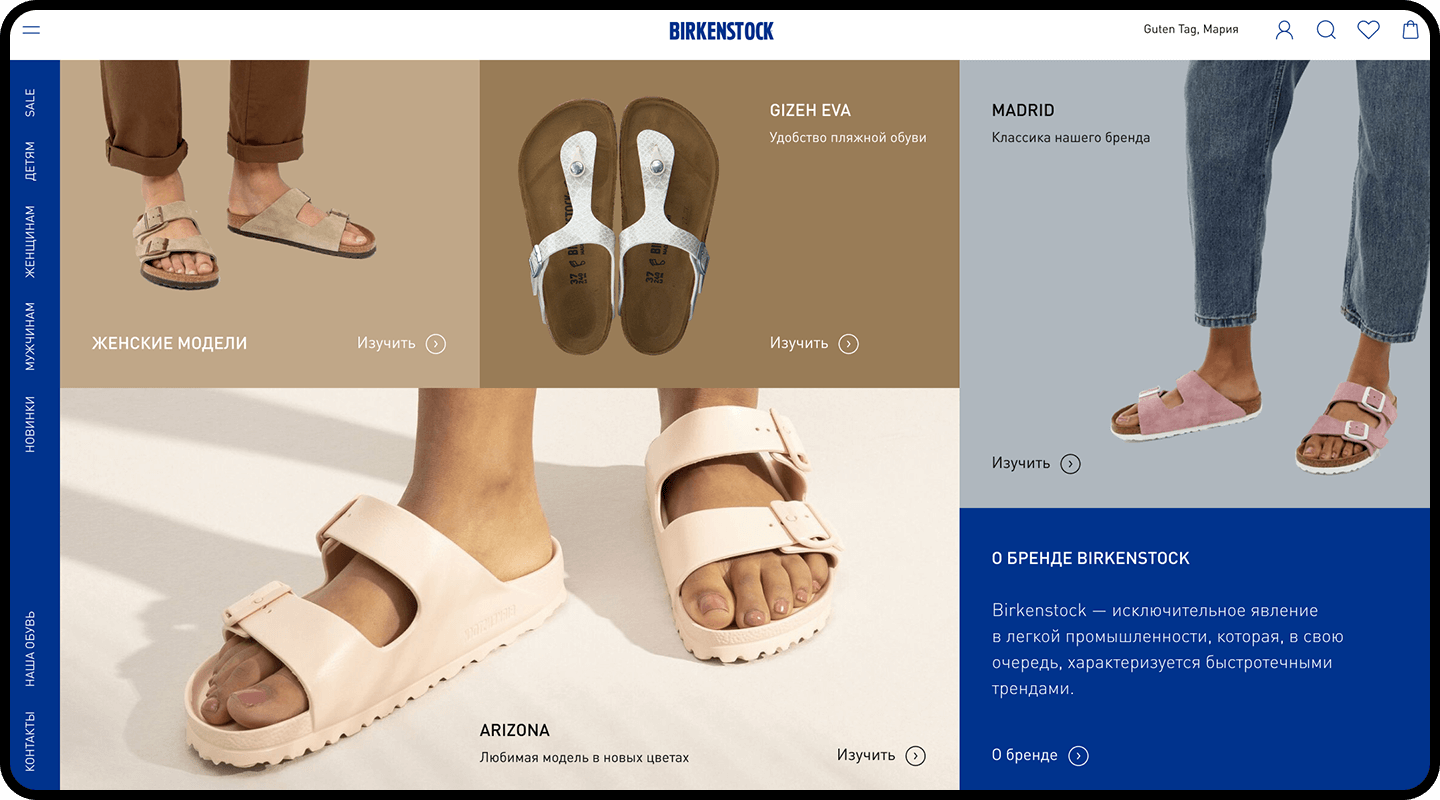The height and width of the screenshot is (800, 1440).
Task: Open КОНТАКТЫ in the sidebar
Action: pos(30,741)
